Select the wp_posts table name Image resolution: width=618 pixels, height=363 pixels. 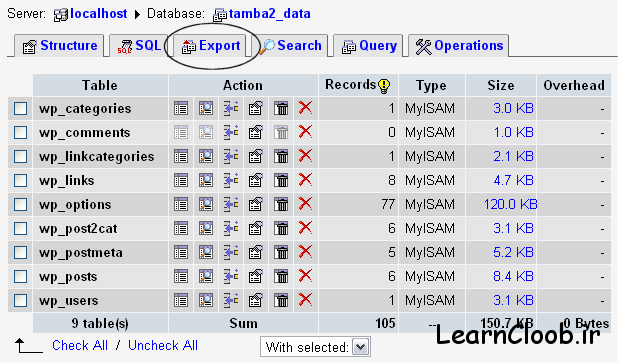click(68, 277)
